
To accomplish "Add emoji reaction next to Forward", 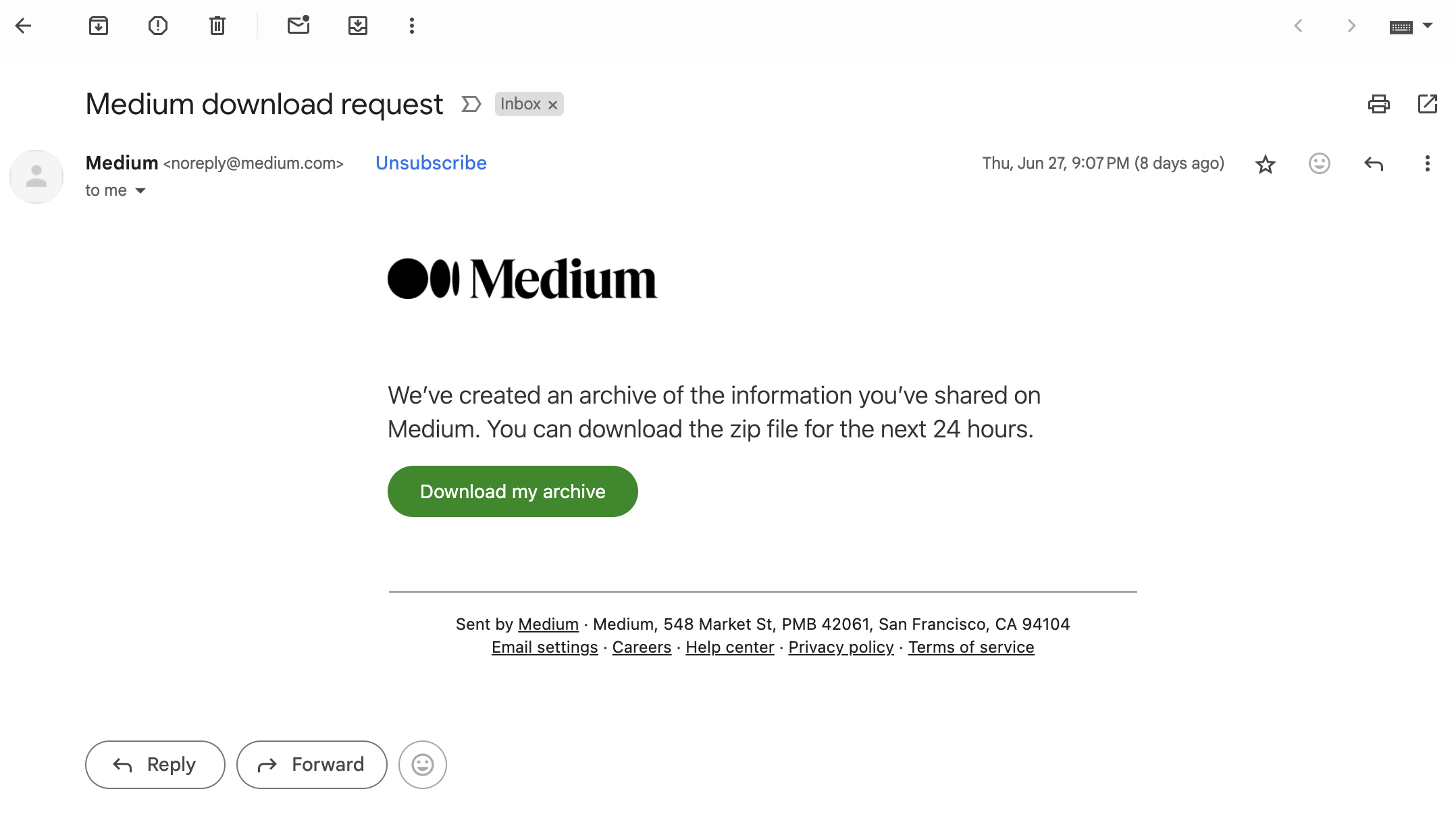I will click(x=423, y=765).
